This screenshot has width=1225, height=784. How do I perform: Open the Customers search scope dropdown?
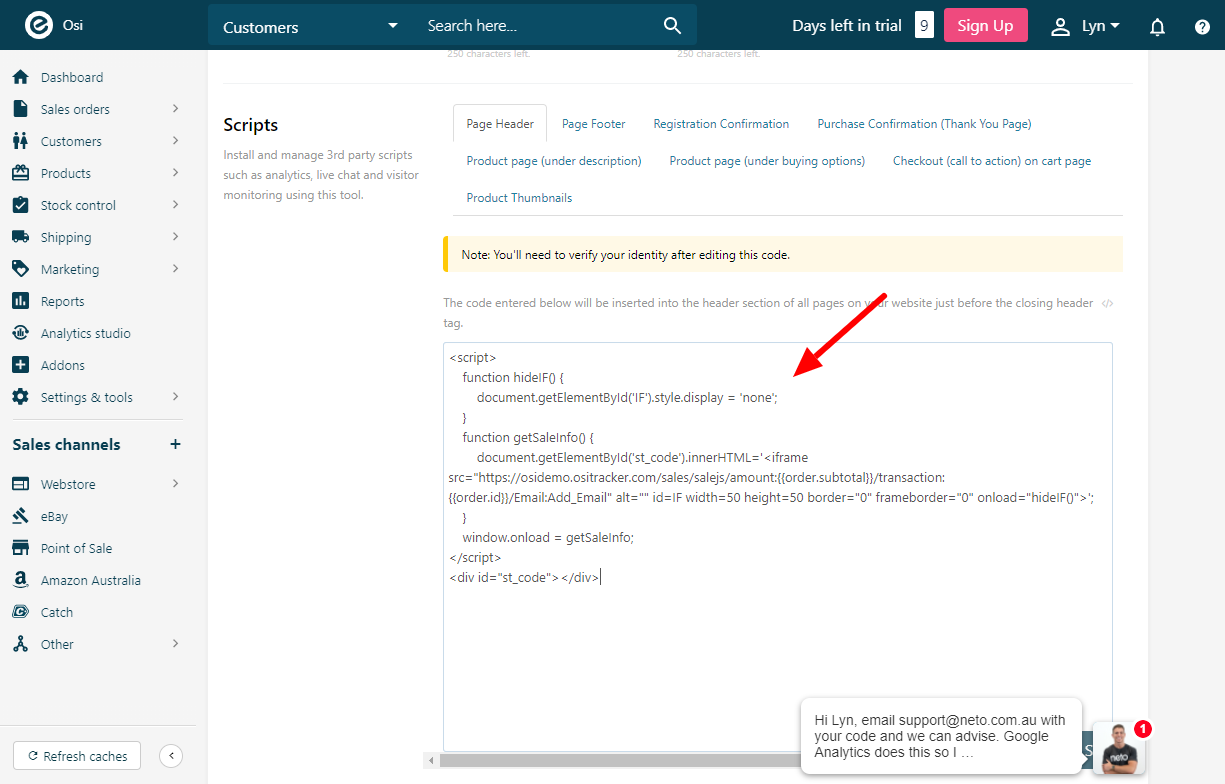click(309, 26)
